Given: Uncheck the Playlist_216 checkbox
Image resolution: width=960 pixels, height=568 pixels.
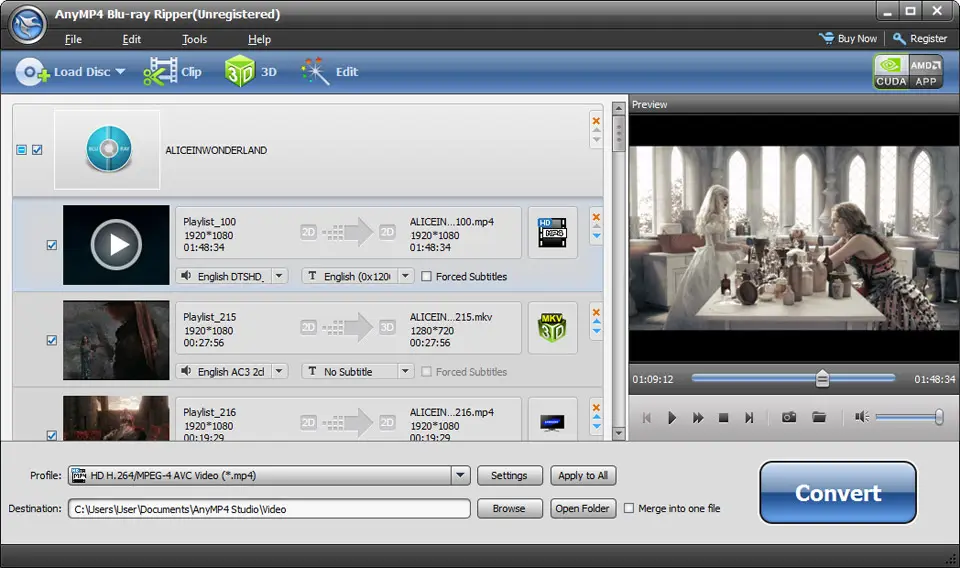Looking at the screenshot, I should pyautogui.click(x=52, y=435).
